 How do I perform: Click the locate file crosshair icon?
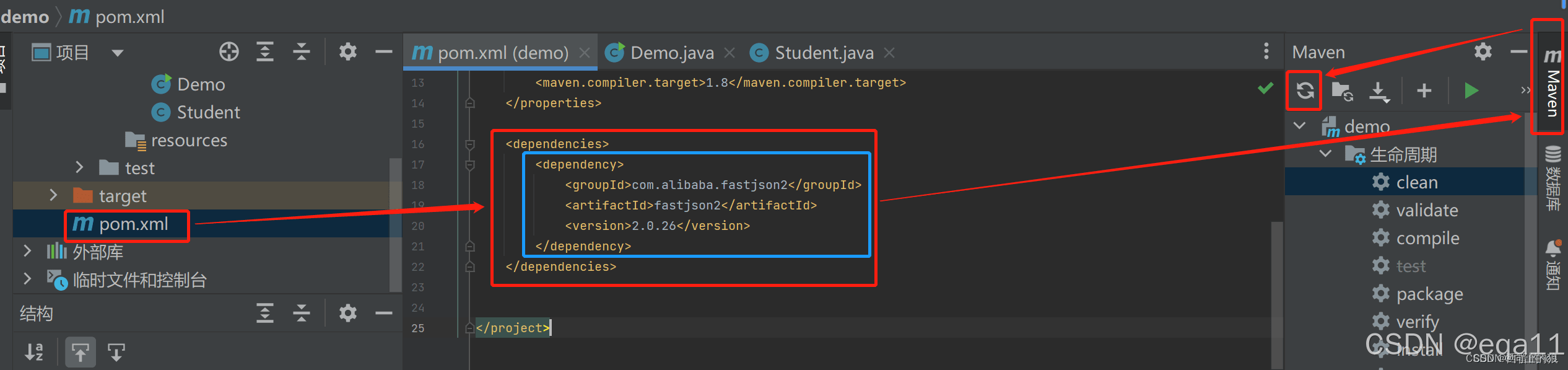point(229,52)
